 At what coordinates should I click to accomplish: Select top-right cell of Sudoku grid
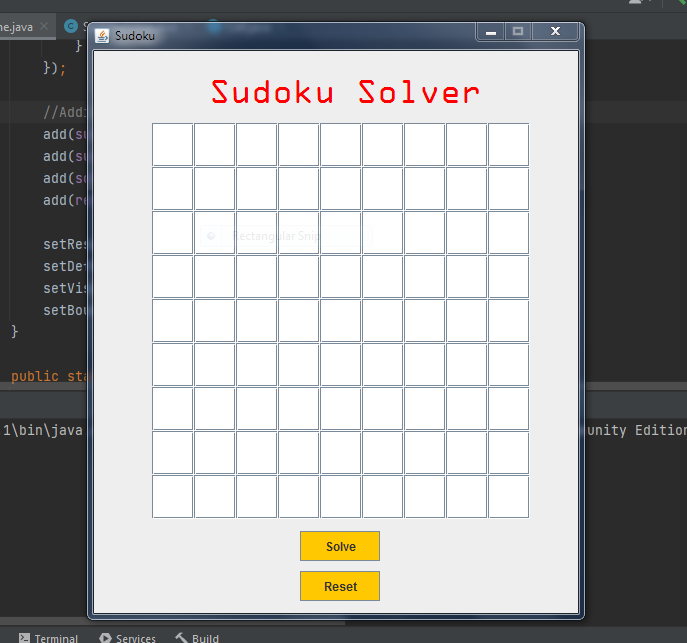point(509,145)
